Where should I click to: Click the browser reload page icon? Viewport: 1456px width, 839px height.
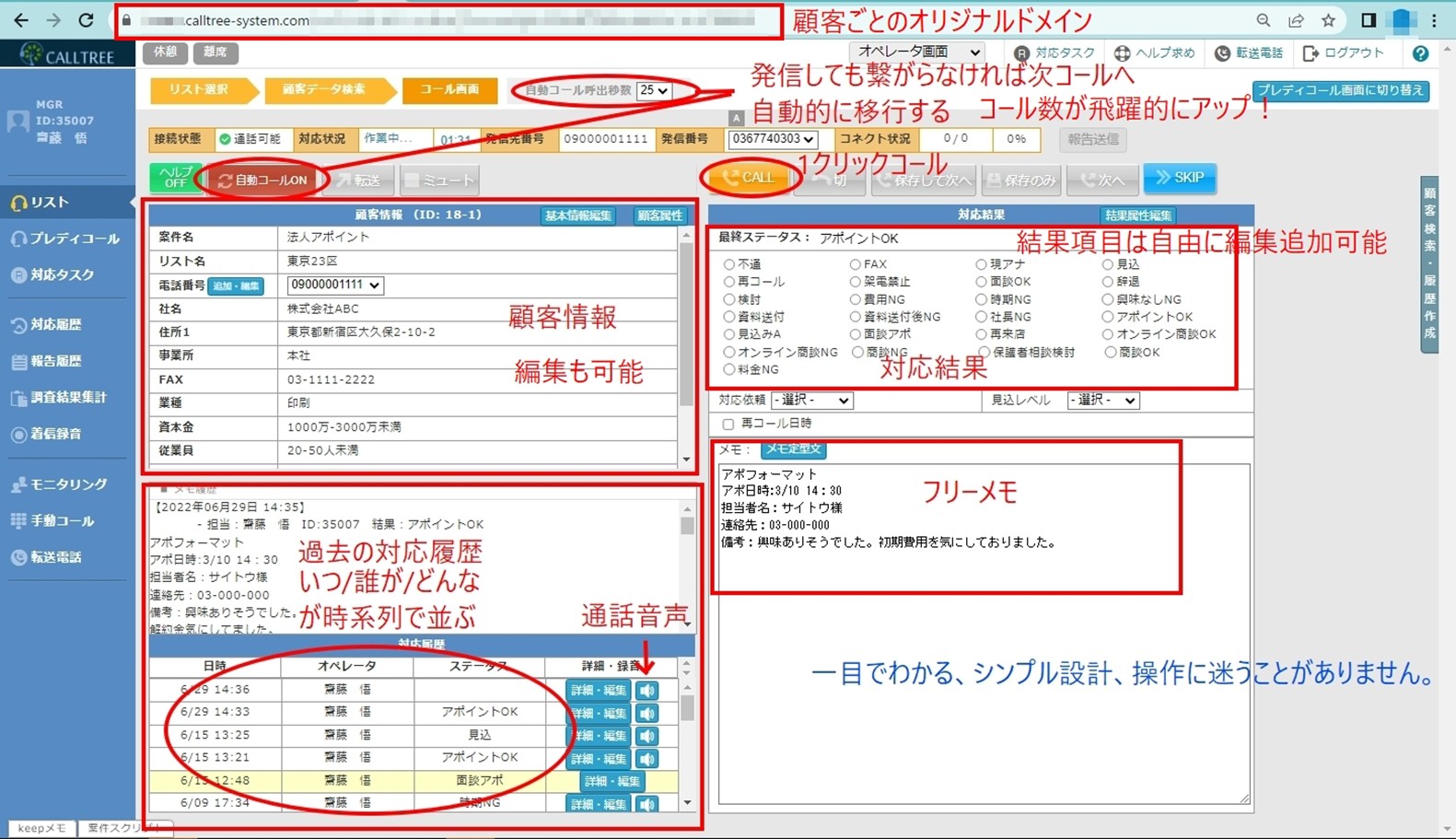(x=86, y=20)
